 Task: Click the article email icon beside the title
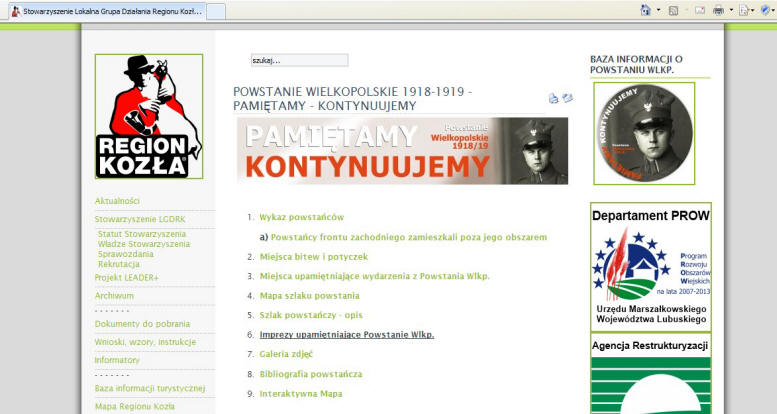[567, 98]
